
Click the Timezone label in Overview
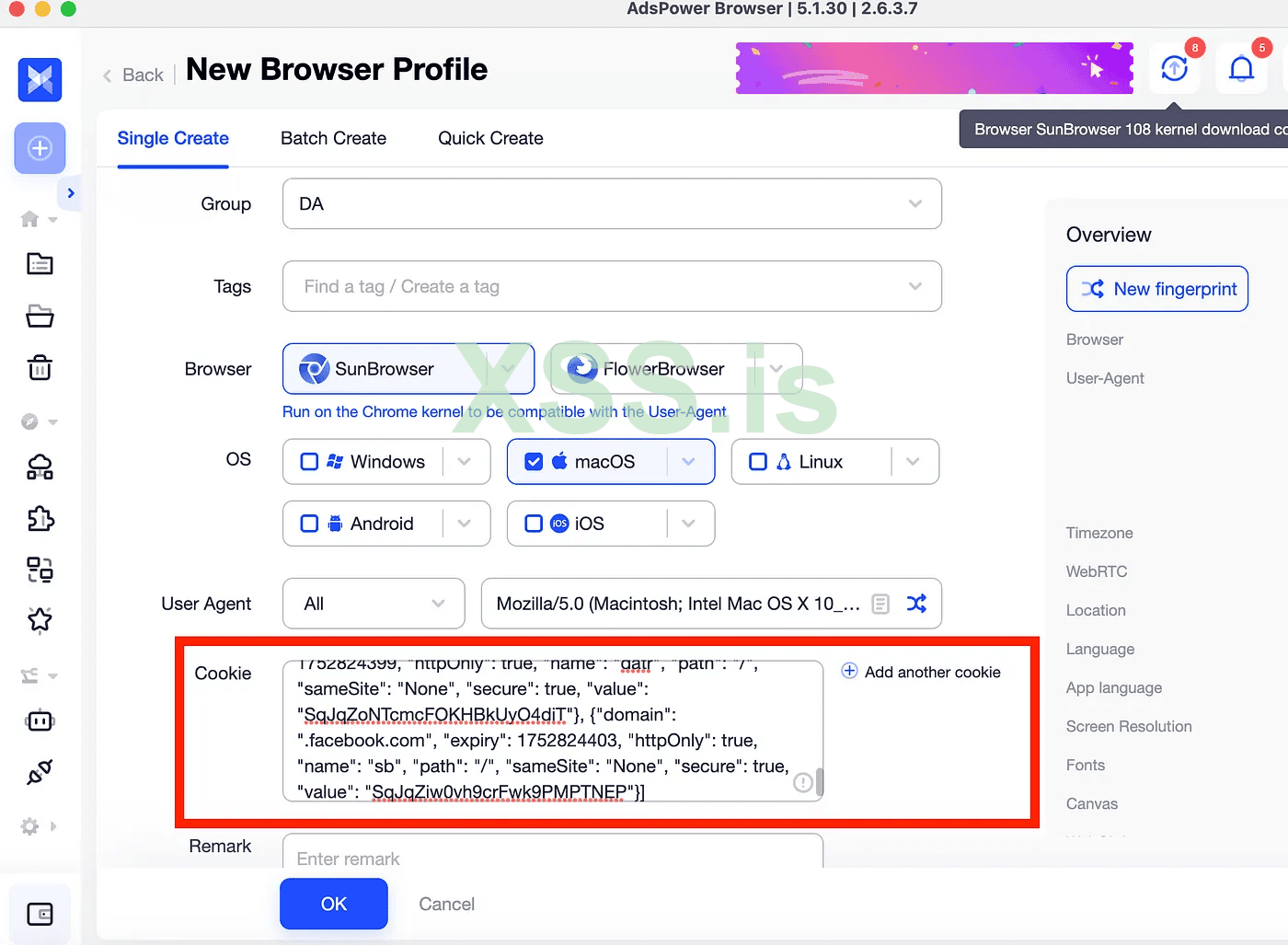(1099, 533)
